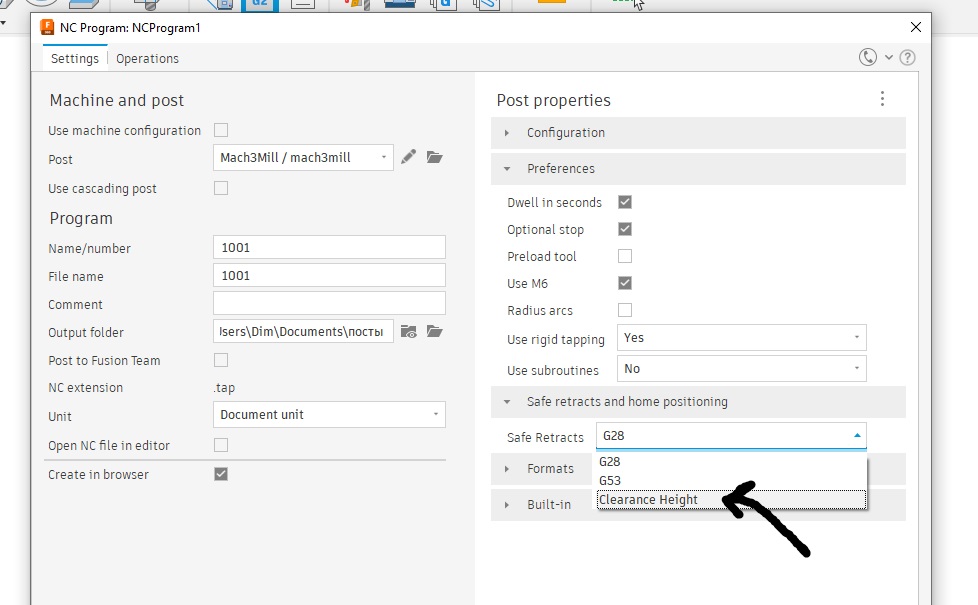
Task: Click the phone support icon
Action: 868,58
